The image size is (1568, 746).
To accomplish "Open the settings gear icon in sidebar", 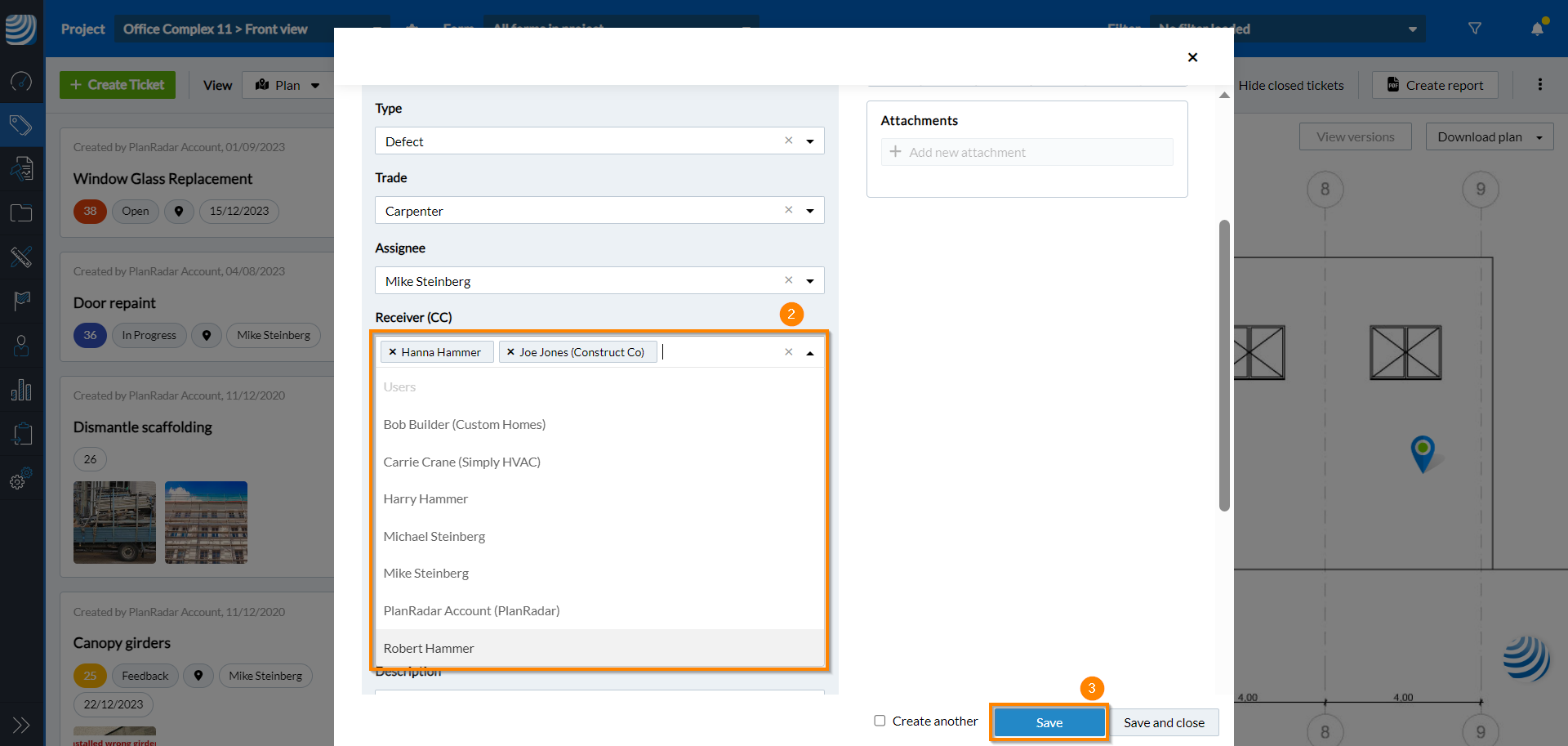I will click(x=21, y=480).
